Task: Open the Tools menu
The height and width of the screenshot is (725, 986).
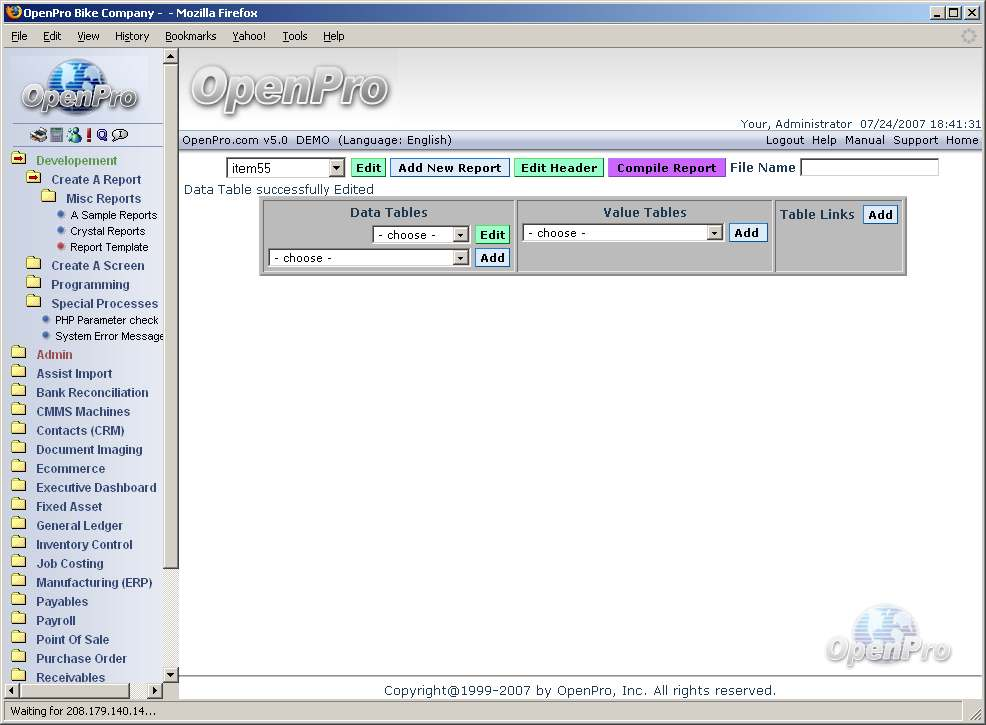Action: click(295, 36)
